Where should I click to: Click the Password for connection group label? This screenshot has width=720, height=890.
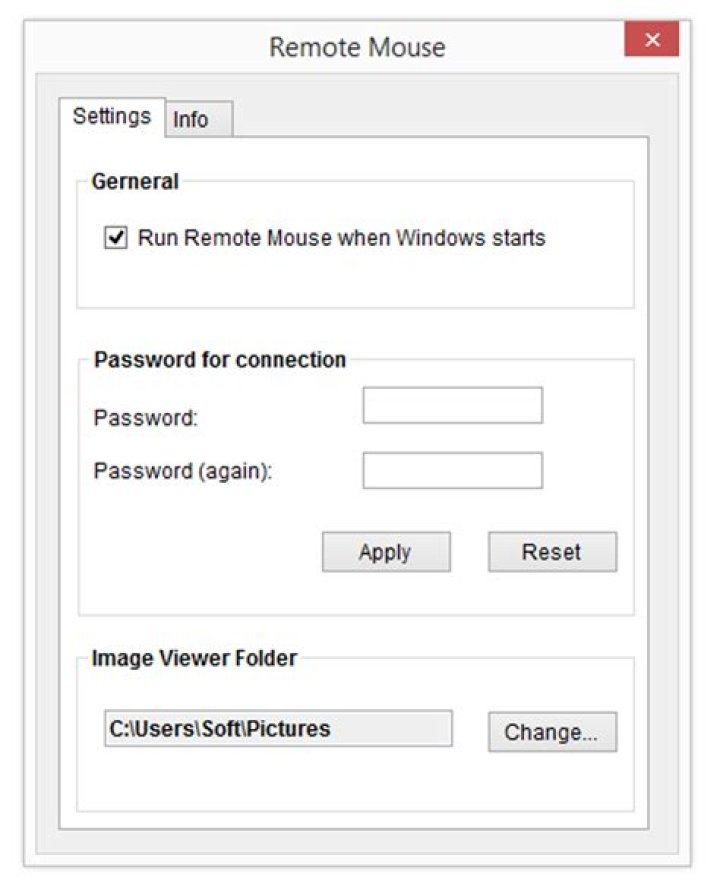pyautogui.click(x=218, y=358)
